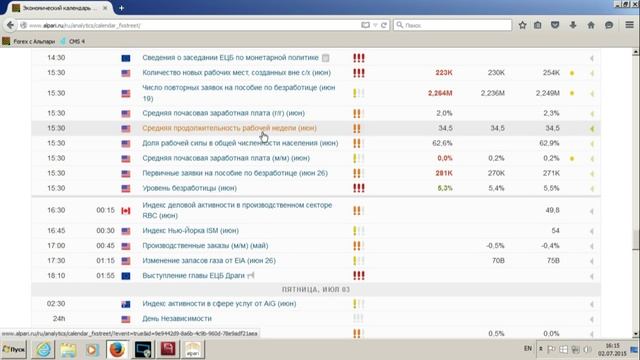The image size is (640, 360).
Task: Click the ПЯТНИЦА, ИЮЛ 03 date header
Action: pos(316,289)
